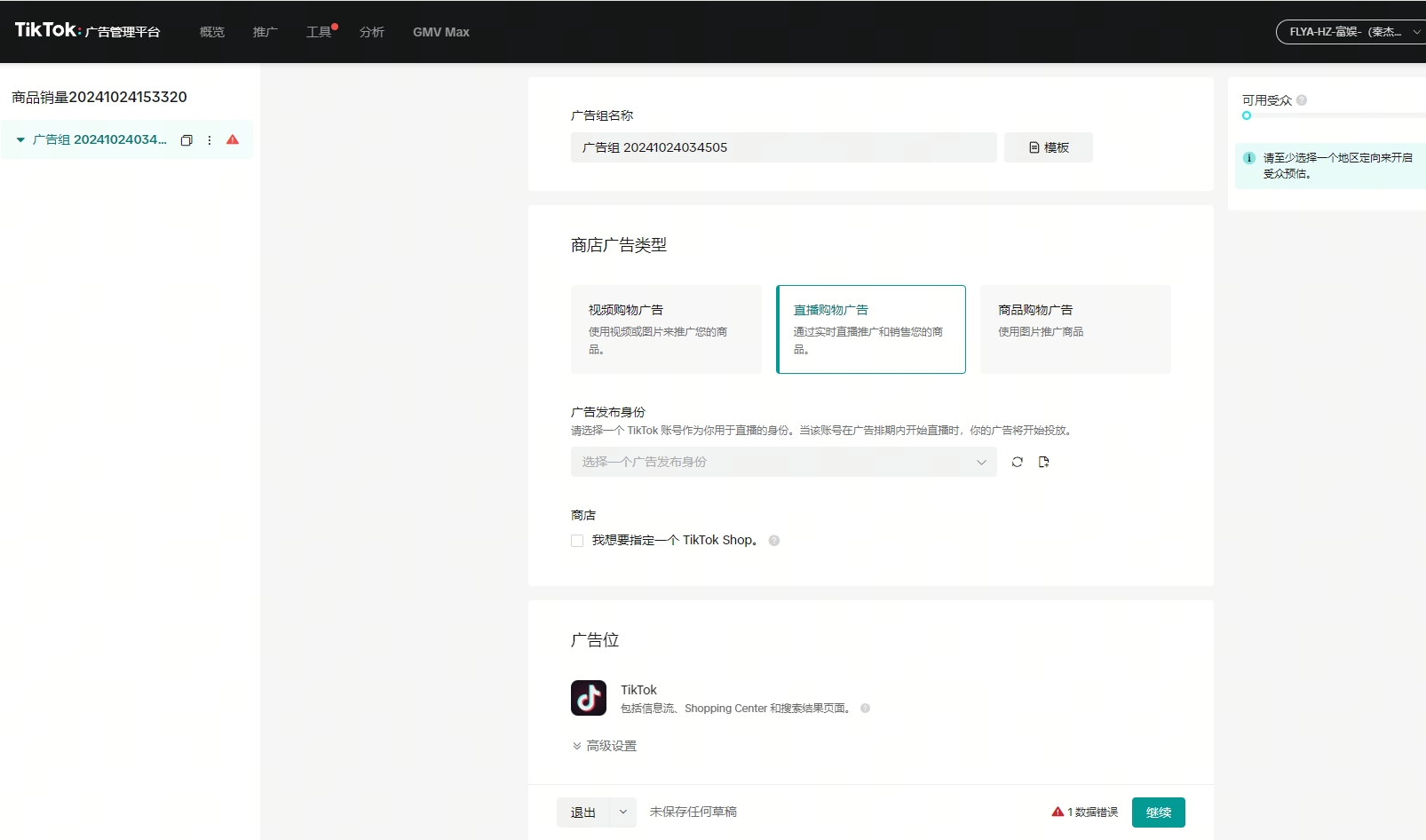Click the info icon in audience notice
1426x840 pixels.
point(1249,158)
